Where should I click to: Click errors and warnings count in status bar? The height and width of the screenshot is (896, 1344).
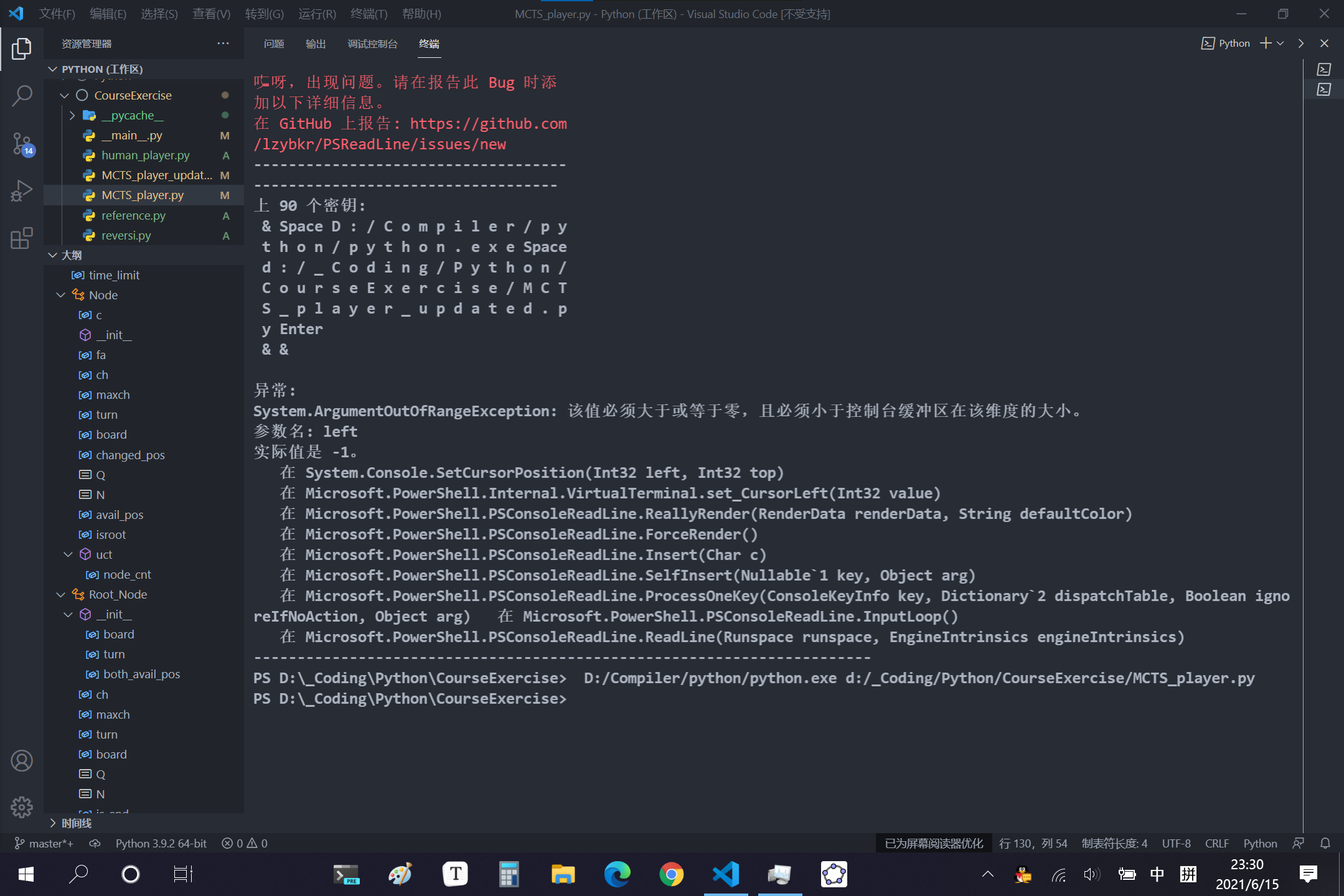click(245, 843)
